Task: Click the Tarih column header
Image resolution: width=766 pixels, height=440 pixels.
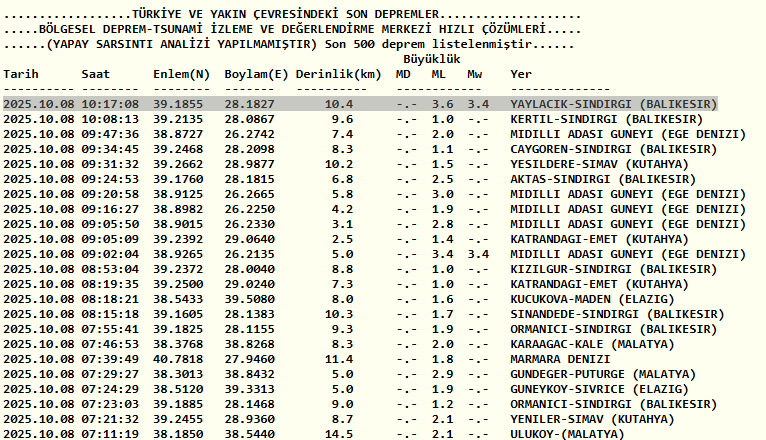Action: pos(21,74)
